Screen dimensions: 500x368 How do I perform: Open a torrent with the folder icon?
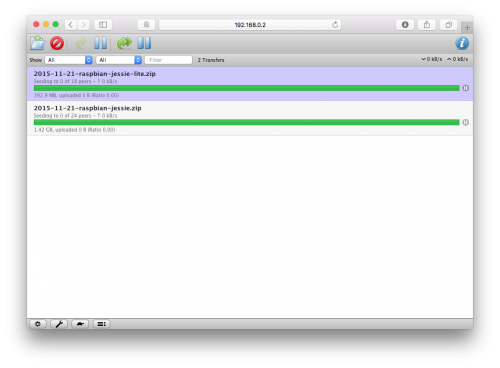tap(37, 43)
